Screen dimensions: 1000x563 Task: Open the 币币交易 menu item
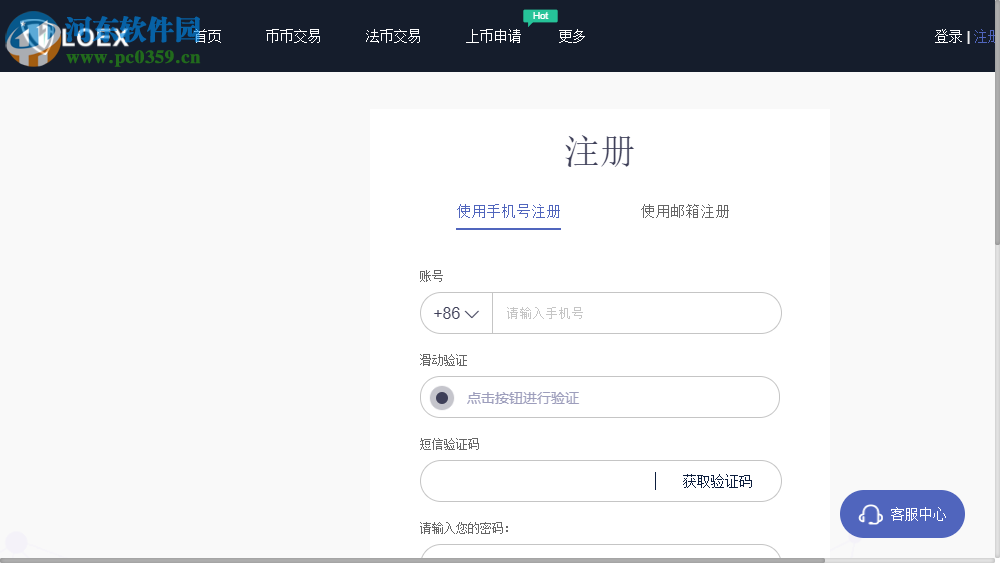coord(293,36)
